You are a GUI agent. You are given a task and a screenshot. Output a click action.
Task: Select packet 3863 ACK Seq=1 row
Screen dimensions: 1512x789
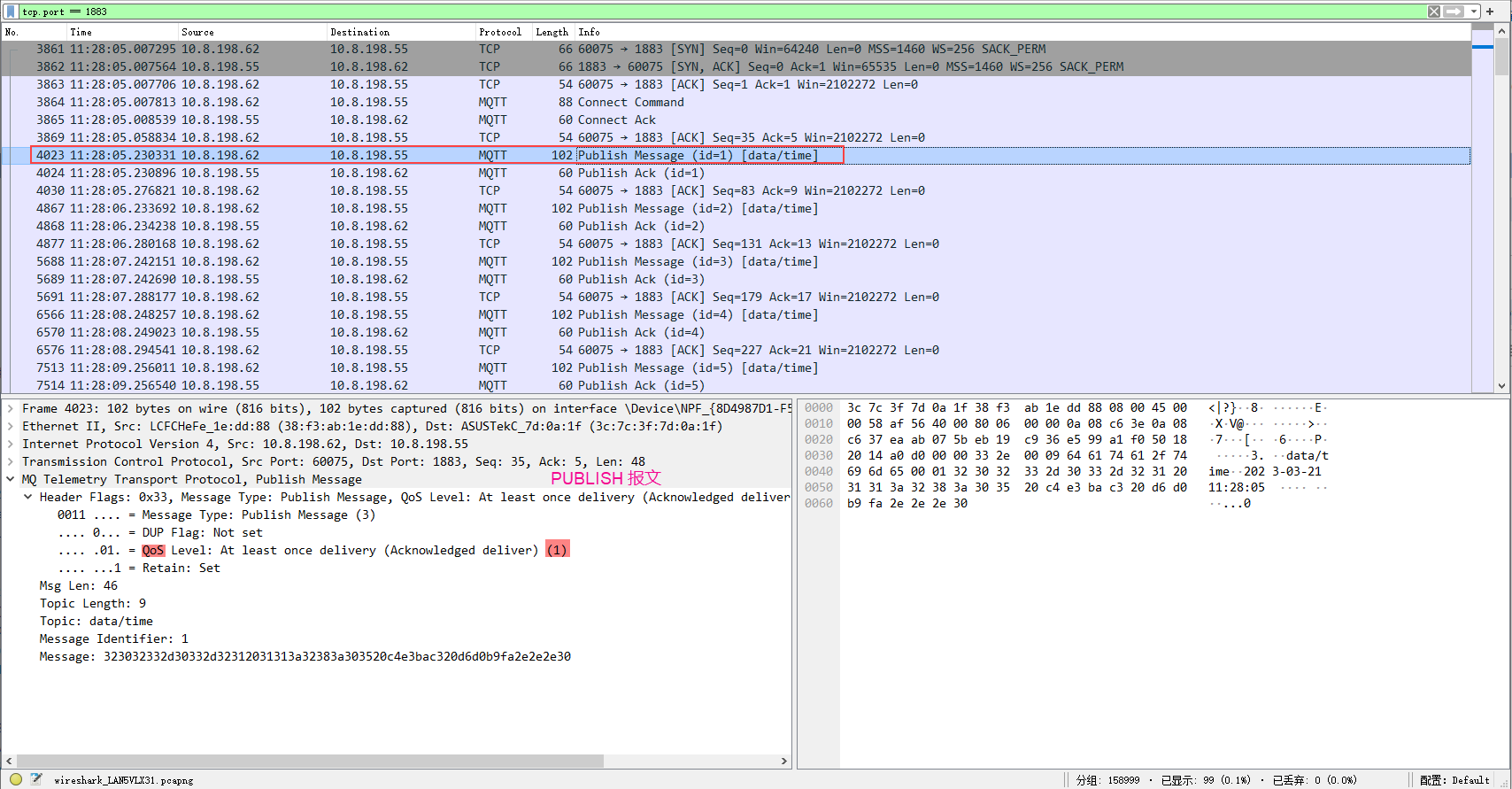click(736, 84)
